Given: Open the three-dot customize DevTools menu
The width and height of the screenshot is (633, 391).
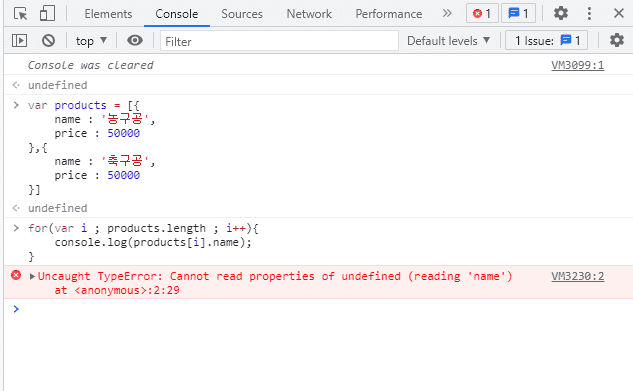Looking at the screenshot, I should (589, 13).
